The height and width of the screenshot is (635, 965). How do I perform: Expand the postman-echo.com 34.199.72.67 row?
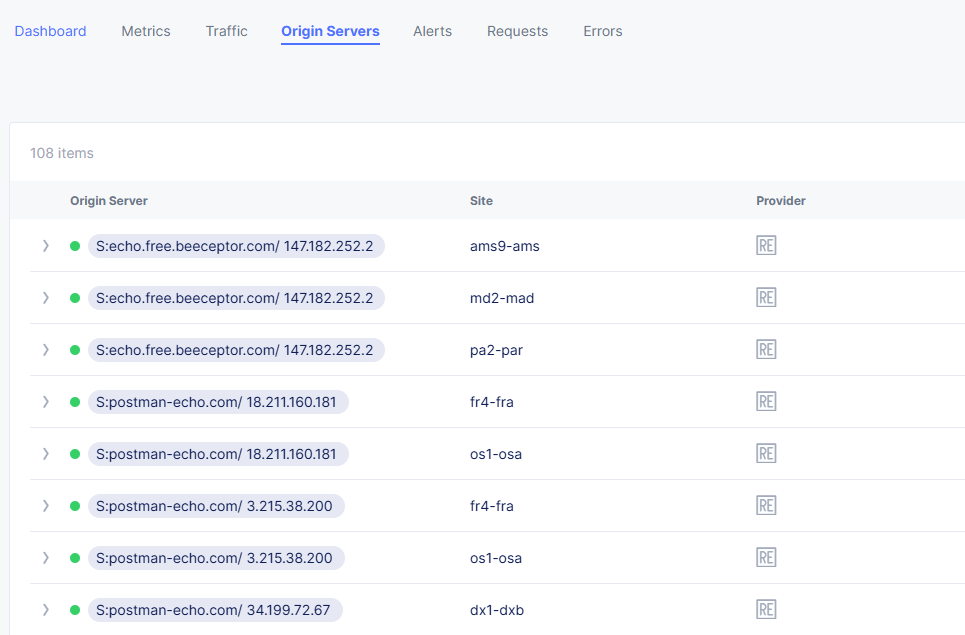click(45, 609)
